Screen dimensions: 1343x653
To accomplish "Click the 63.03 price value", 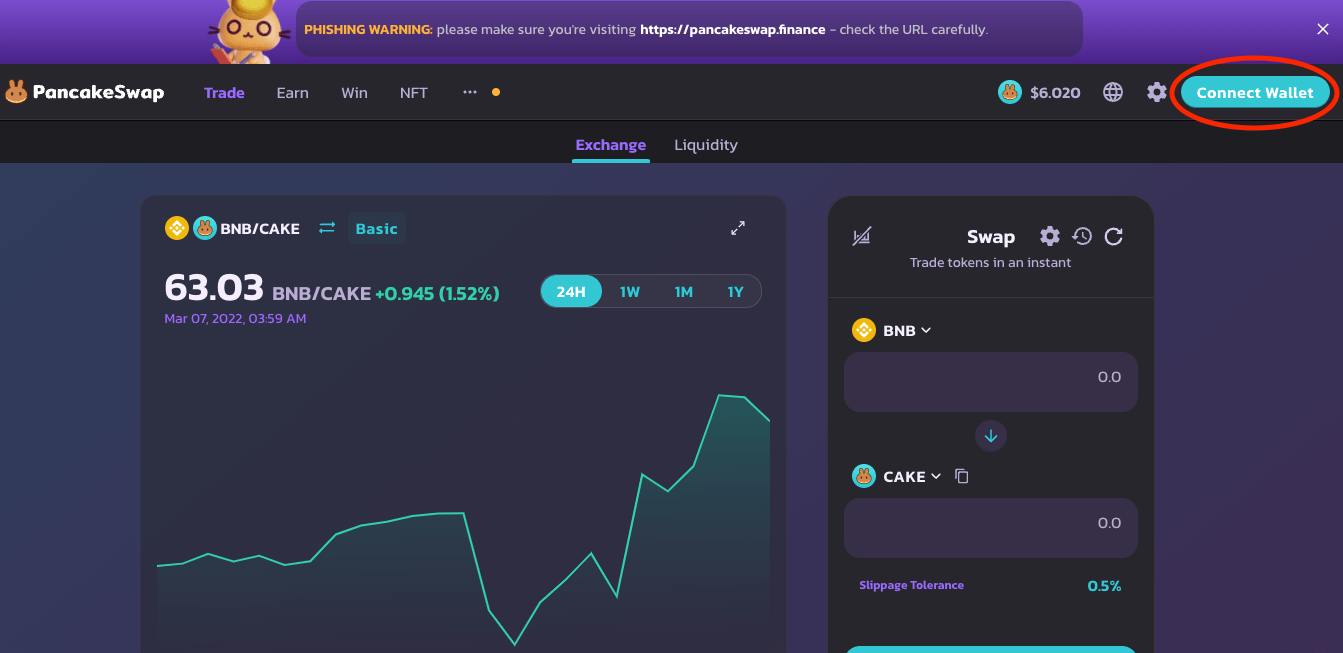I will click(214, 288).
